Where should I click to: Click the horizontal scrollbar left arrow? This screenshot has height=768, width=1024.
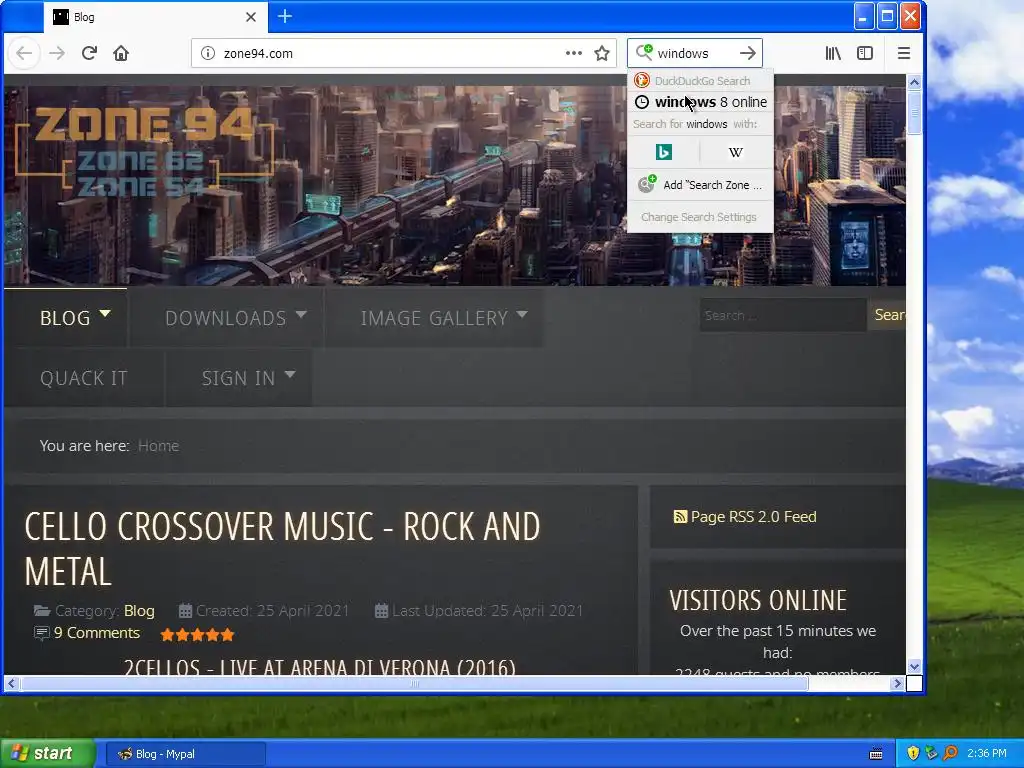pyautogui.click(x=11, y=683)
